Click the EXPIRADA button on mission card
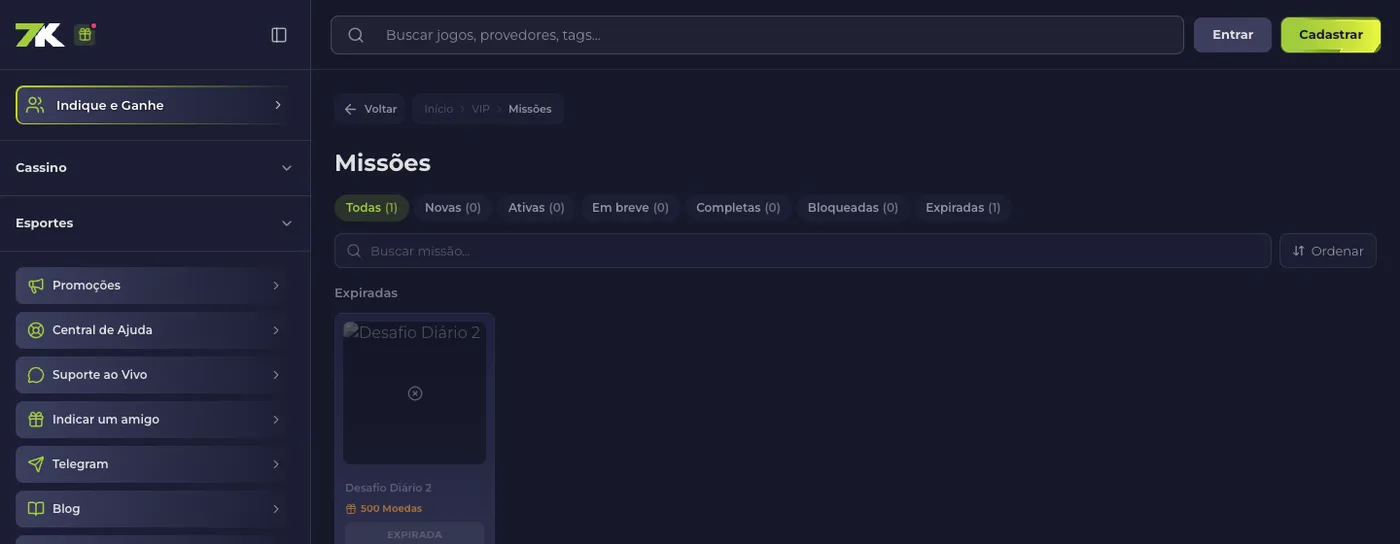This screenshot has width=1400, height=544. point(415,534)
